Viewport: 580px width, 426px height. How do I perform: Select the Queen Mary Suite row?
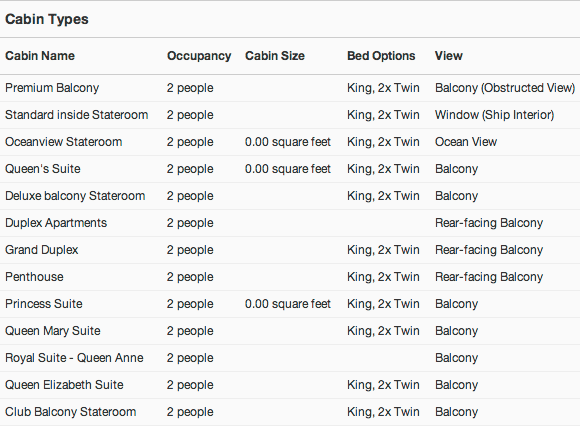(290, 331)
